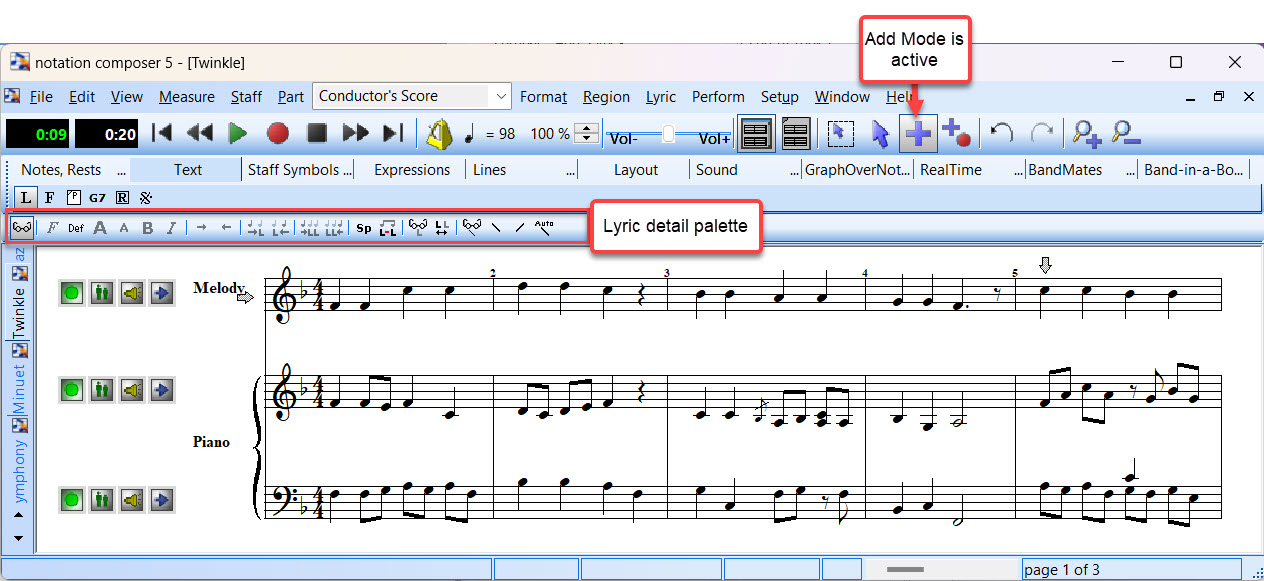Toggle the lyric glasses button in the palette

(x=21, y=228)
